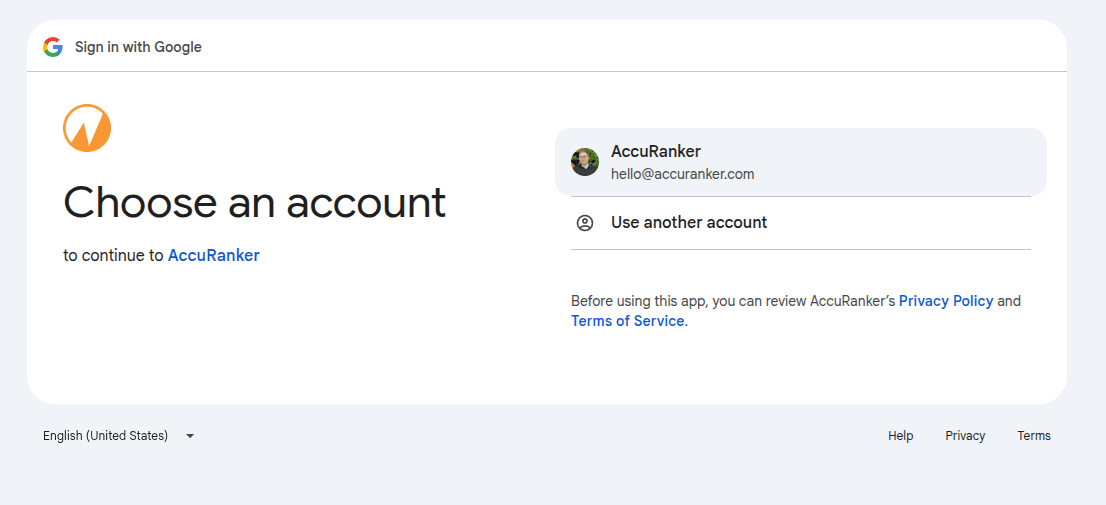
Task: Open the AccuRanker link after 'to continue to'
Action: (x=214, y=255)
